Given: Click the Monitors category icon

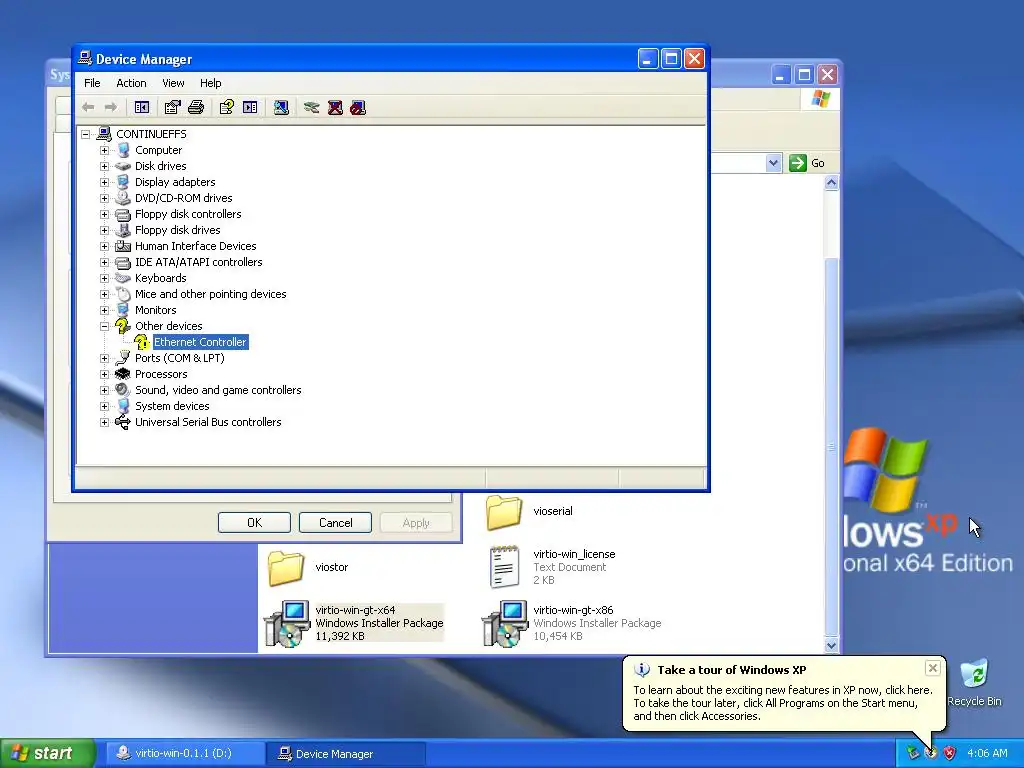Looking at the screenshot, I should click(123, 310).
